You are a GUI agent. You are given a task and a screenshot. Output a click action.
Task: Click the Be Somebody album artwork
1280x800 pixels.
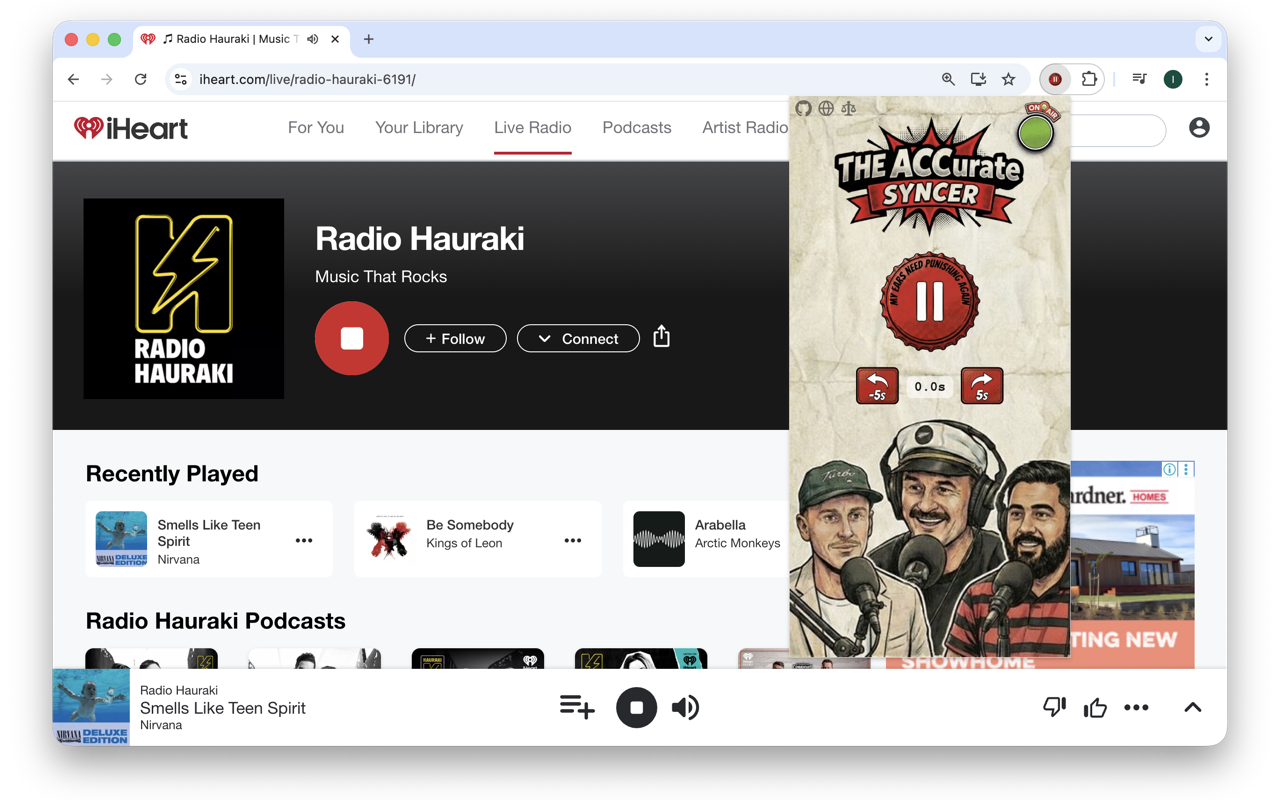[390, 539]
